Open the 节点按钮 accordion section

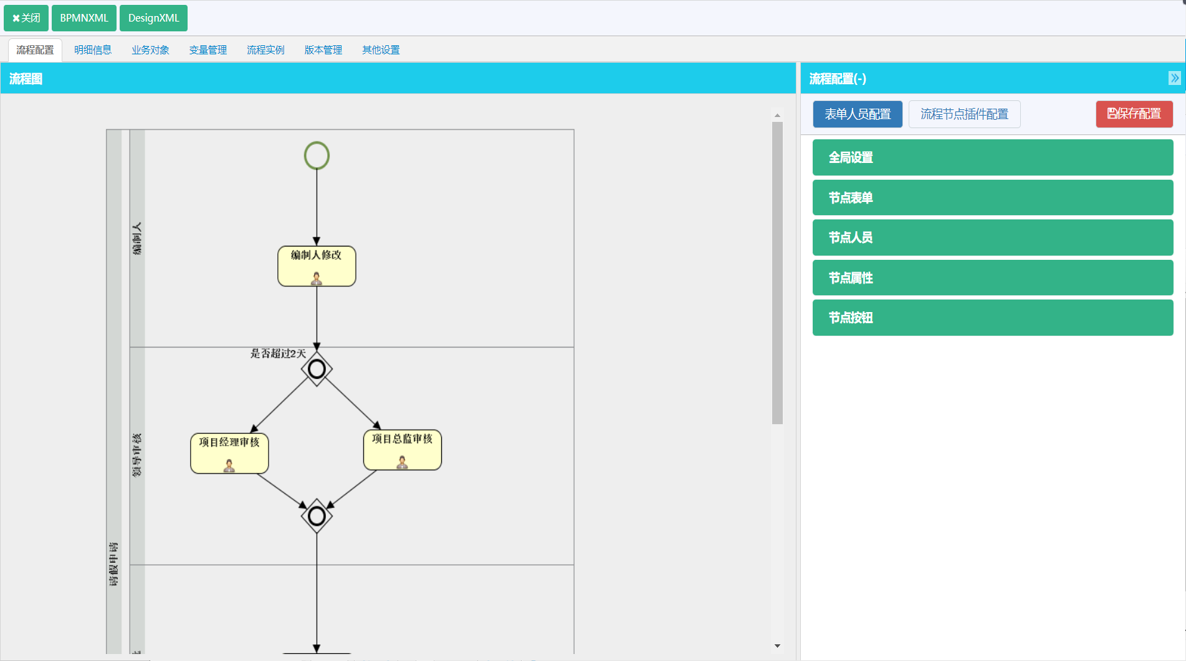pos(992,318)
